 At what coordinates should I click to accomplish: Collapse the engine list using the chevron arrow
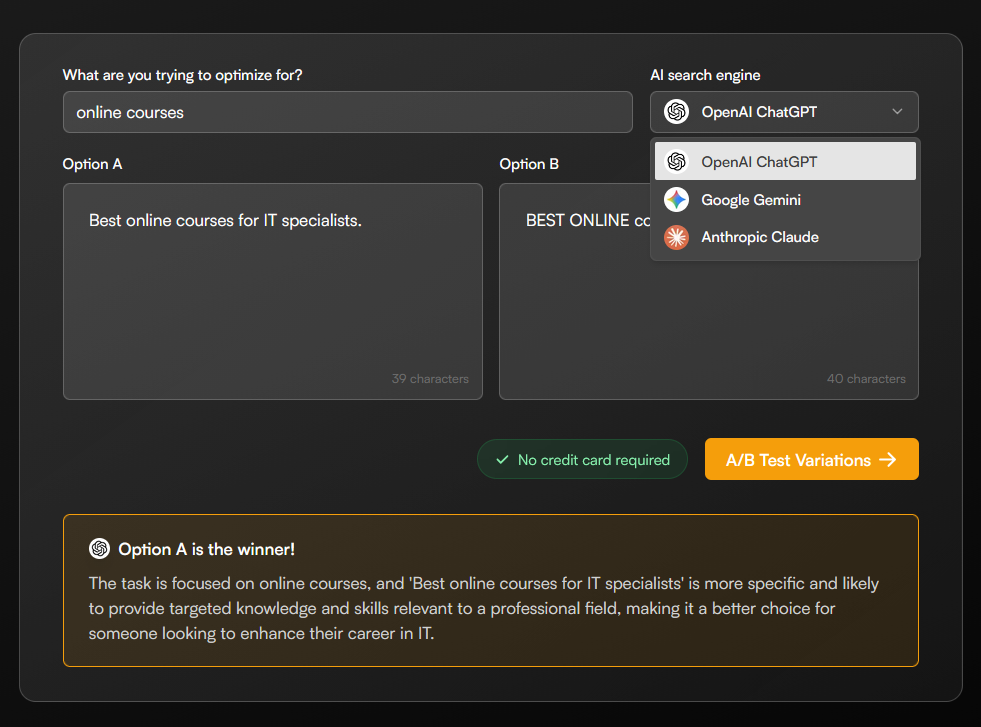(897, 112)
